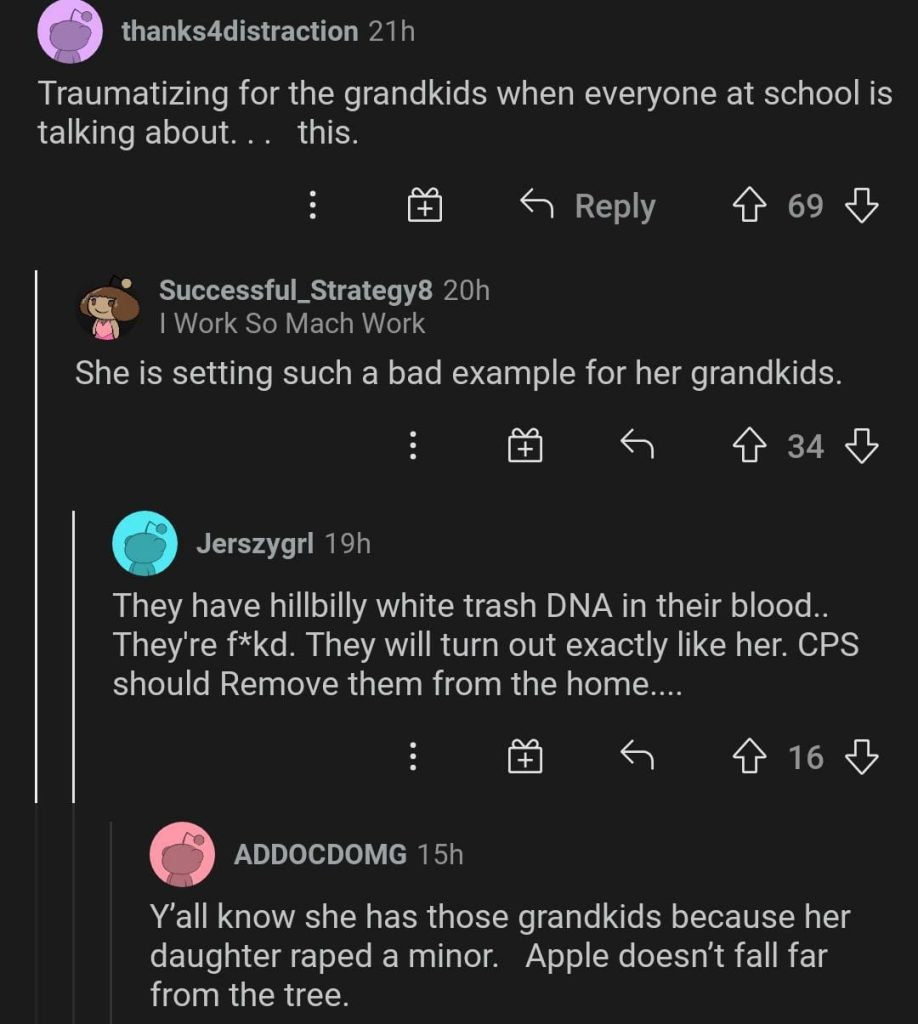Tap ADDOCDOMG's pink avatar
The width and height of the screenshot is (918, 1024).
coord(182,854)
